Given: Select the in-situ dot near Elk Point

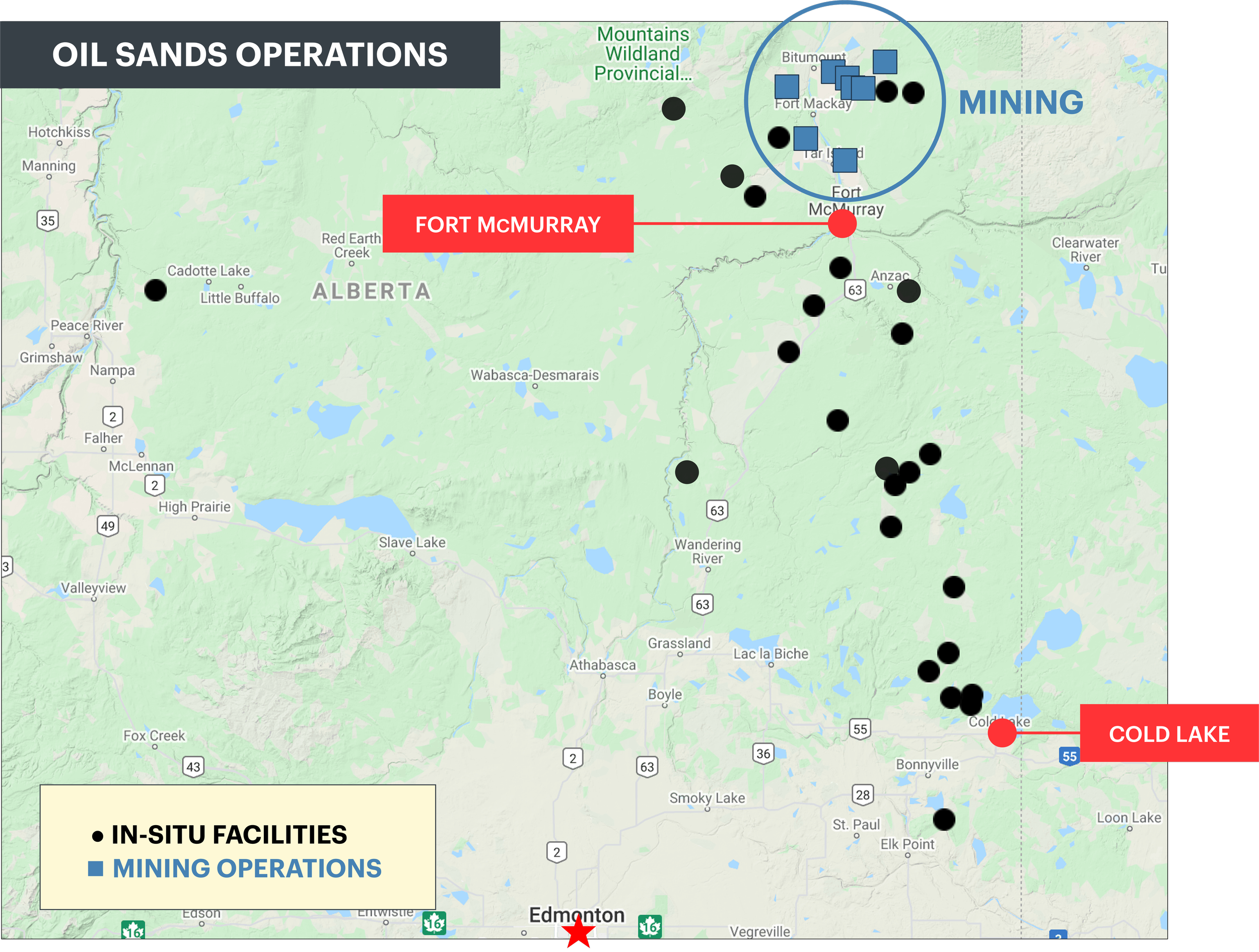Looking at the screenshot, I should tap(944, 820).
